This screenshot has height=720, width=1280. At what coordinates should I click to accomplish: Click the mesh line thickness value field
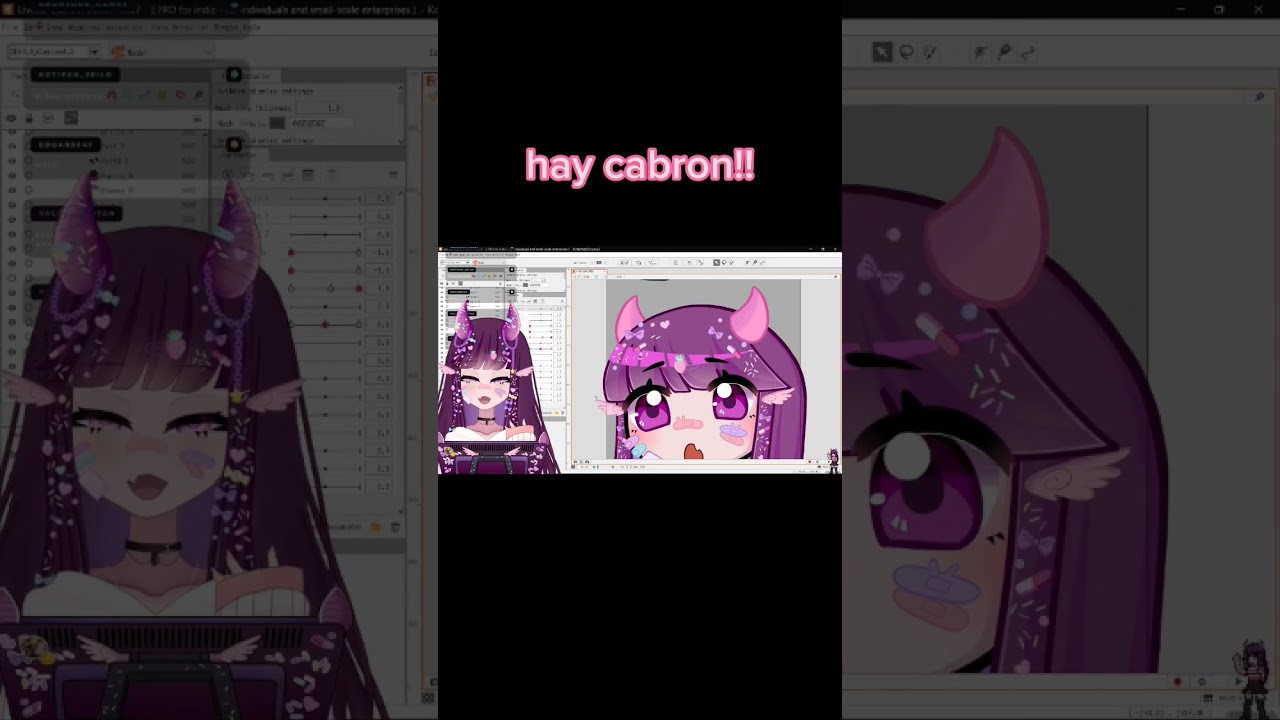[x=320, y=107]
